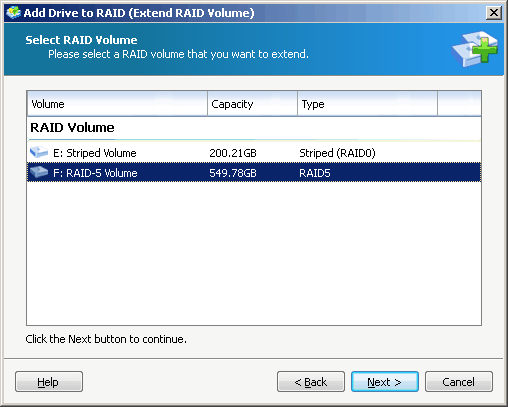Select the E: Striped Volume row
The width and height of the screenshot is (508, 407).
click(x=254, y=153)
